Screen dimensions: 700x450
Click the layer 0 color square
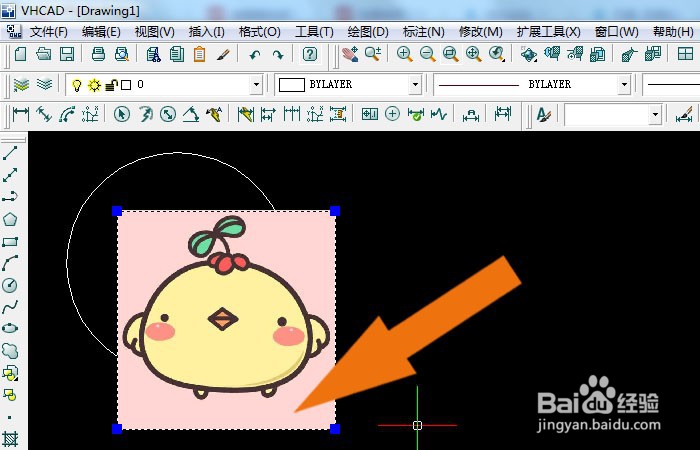point(126,85)
